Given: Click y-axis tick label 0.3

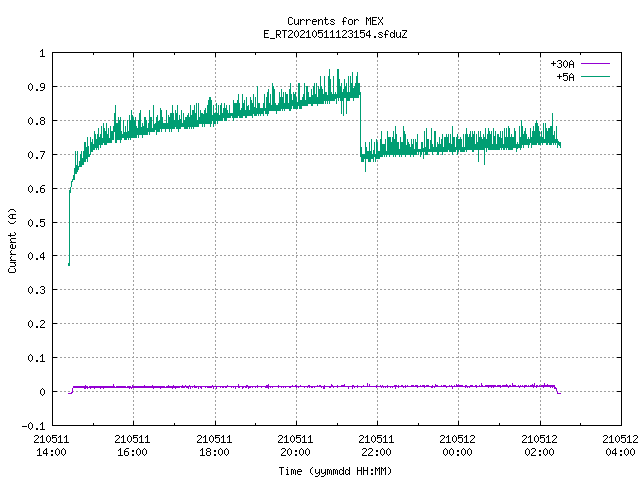Looking at the screenshot, I should [36, 290].
